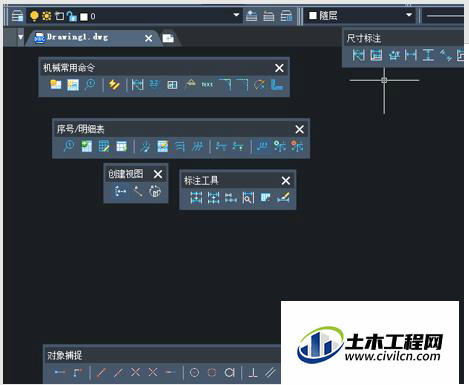Image resolution: width=469 pixels, height=385 pixels.
Task: Click the Layer Previous icon
Action: 269,16
